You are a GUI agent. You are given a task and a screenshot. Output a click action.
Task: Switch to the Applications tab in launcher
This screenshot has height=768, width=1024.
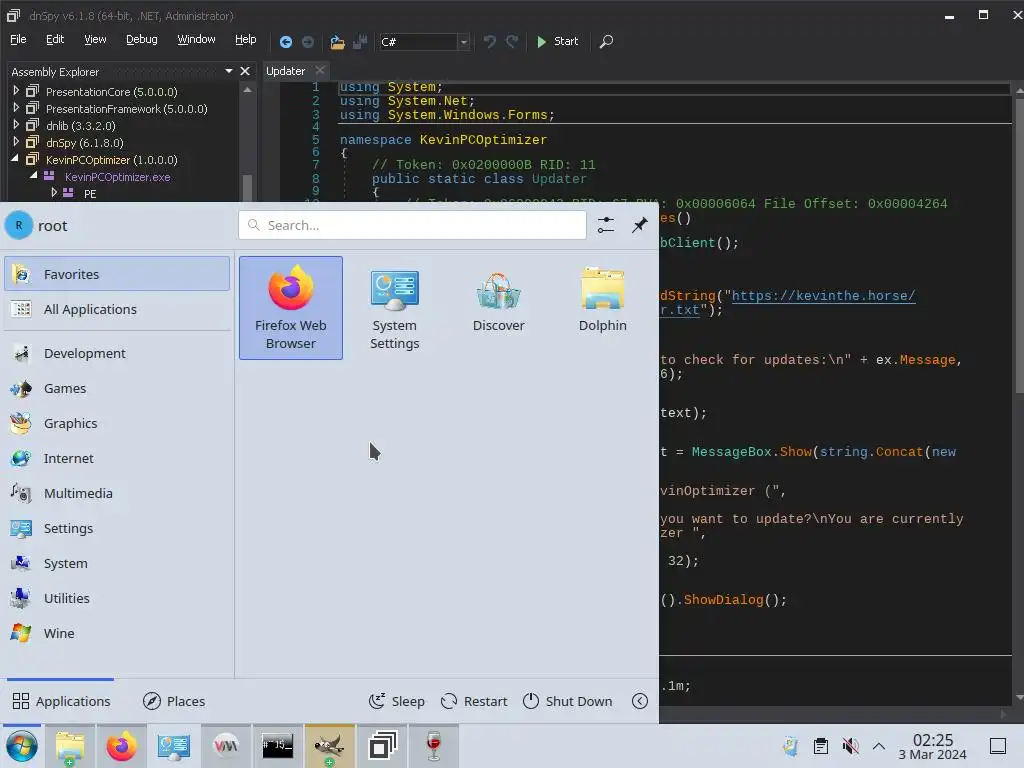click(61, 701)
